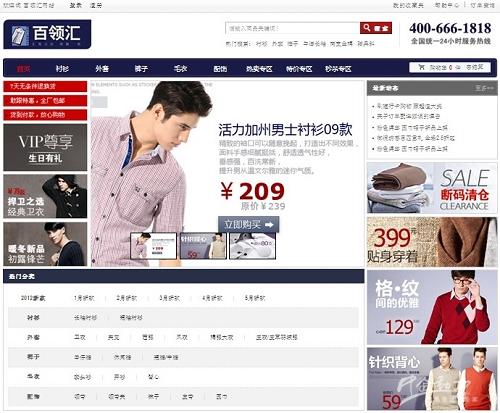Click the 衬衫 hot-search keyword under search box
Viewport: 500px width, 413px height.
pos(261,44)
